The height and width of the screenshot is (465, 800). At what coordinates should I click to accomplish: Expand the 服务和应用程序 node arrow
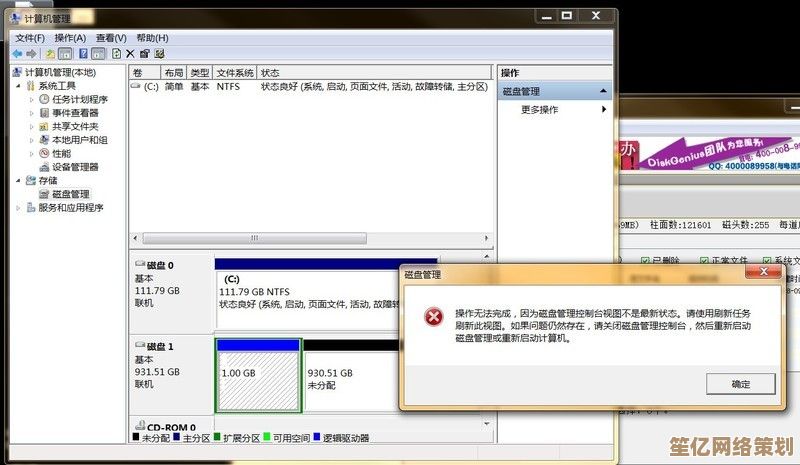coord(18,208)
